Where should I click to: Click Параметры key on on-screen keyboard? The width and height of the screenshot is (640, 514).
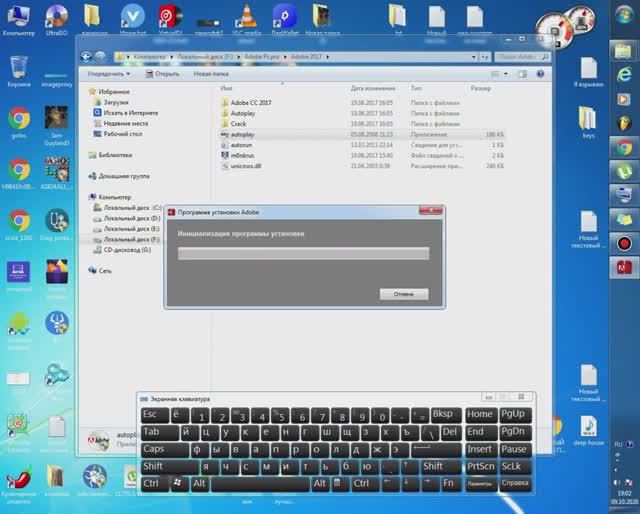click(x=481, y=484)
